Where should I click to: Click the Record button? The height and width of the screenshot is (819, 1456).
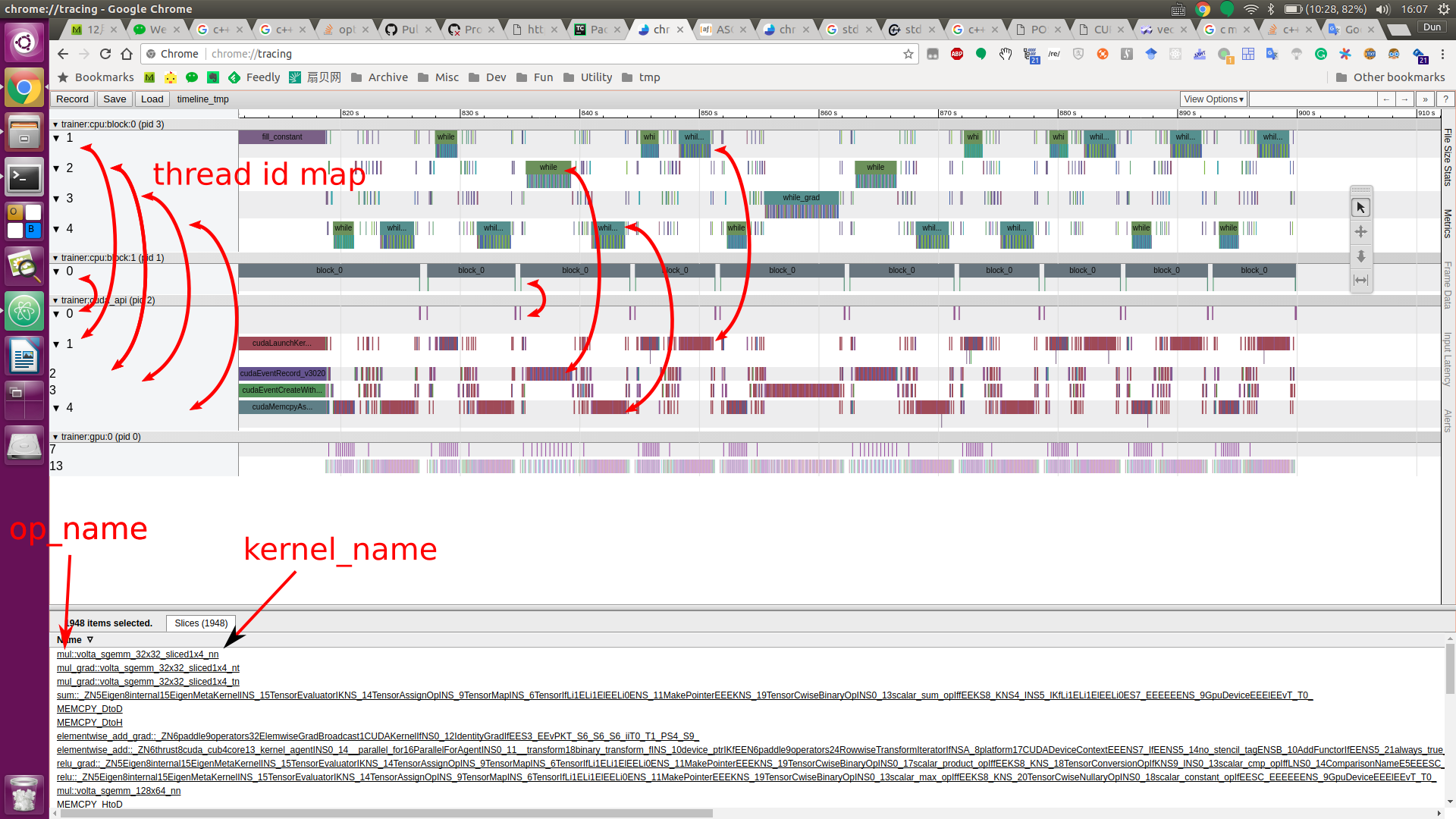click(72, 99)
